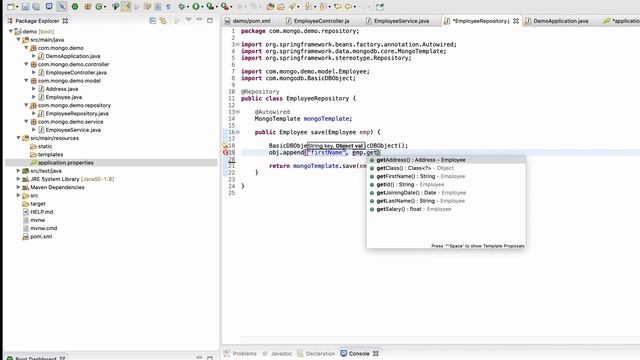Viewport: 640px width, 360px height.
Task: Select getId() autocomplete proposal
Action: coord(446,184)
